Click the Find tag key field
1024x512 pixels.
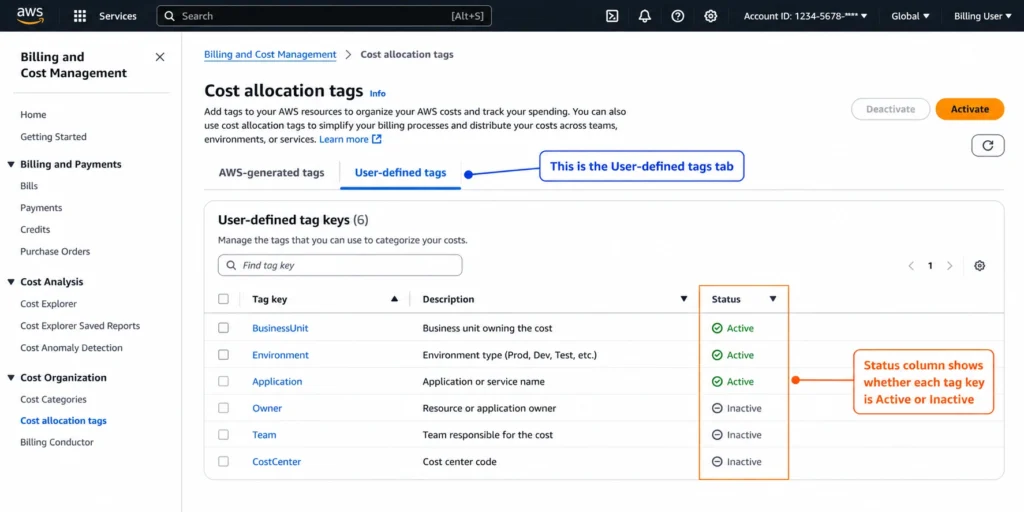[340, 265]
